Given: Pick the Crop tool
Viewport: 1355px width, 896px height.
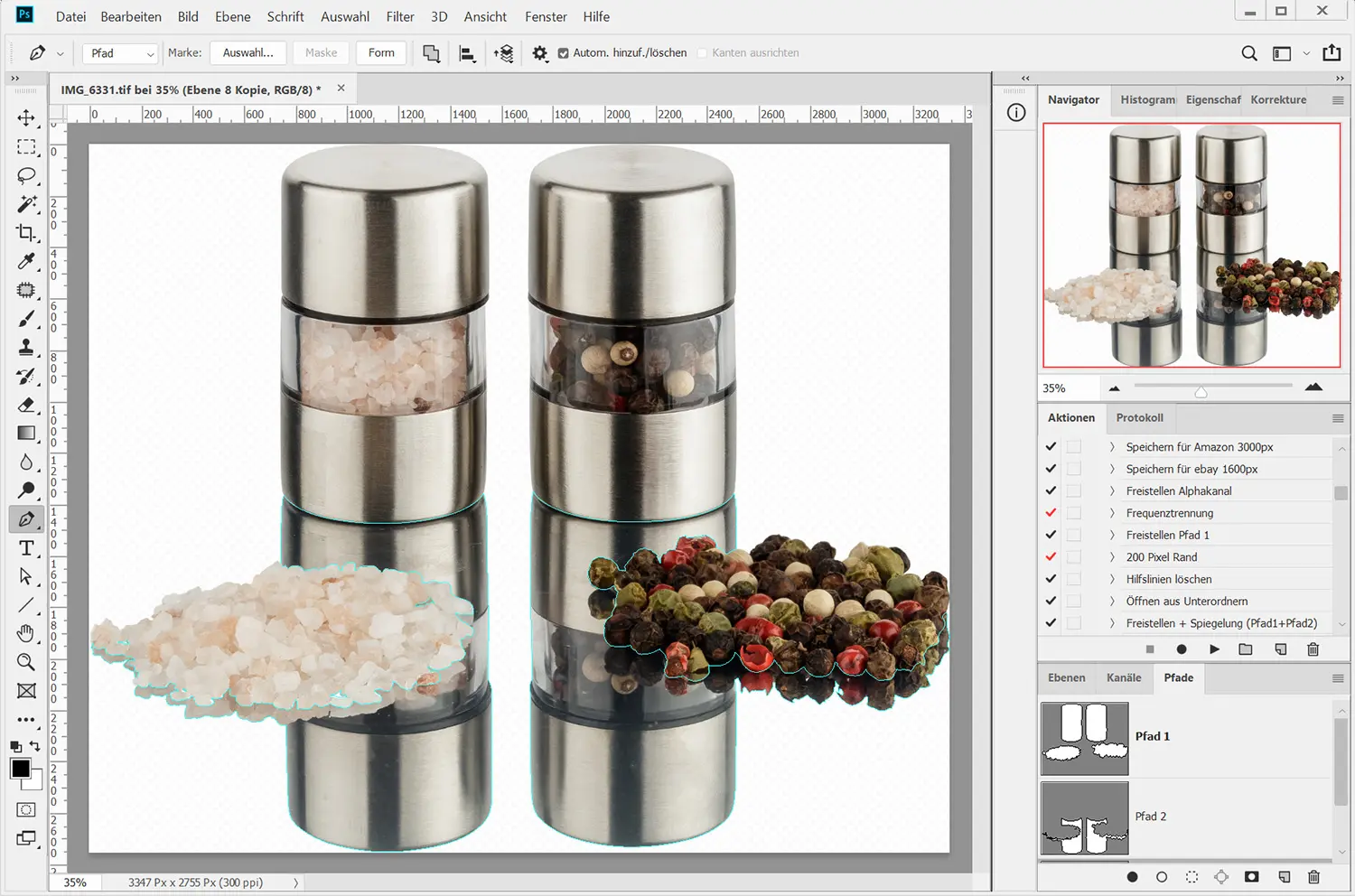Looking at the screenshot, I should tap(26, 233).
